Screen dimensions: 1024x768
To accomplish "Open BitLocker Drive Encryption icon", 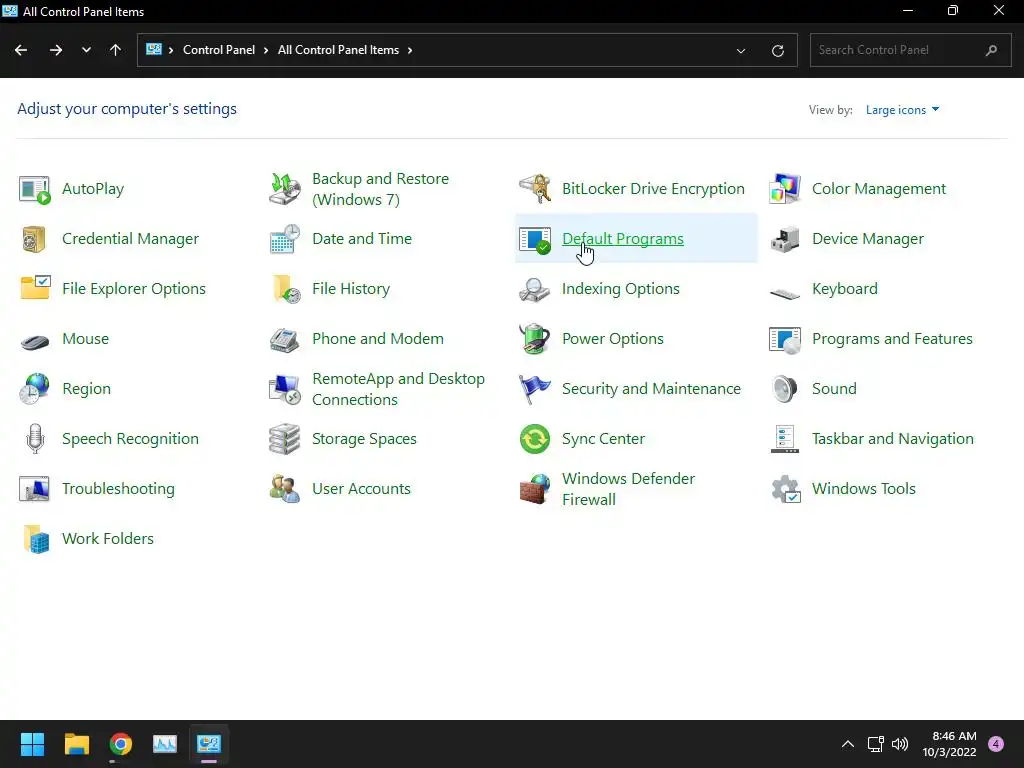I will coord(535,189).
